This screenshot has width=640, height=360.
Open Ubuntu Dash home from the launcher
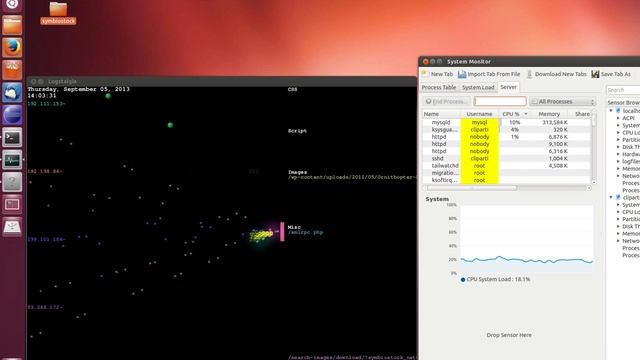tap(12, 4)
